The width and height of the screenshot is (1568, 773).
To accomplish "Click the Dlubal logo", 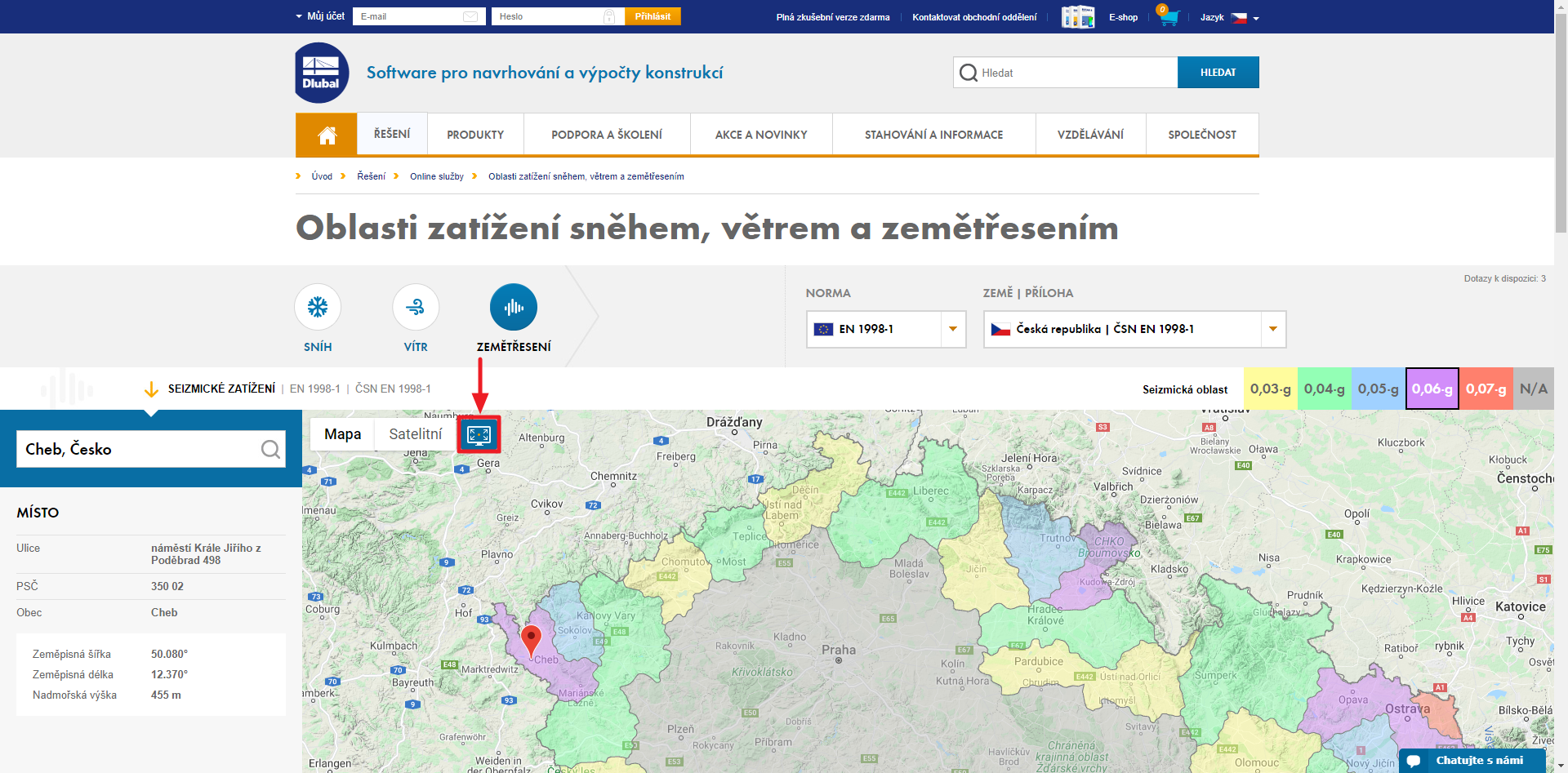I will click(x=322, y=73).
